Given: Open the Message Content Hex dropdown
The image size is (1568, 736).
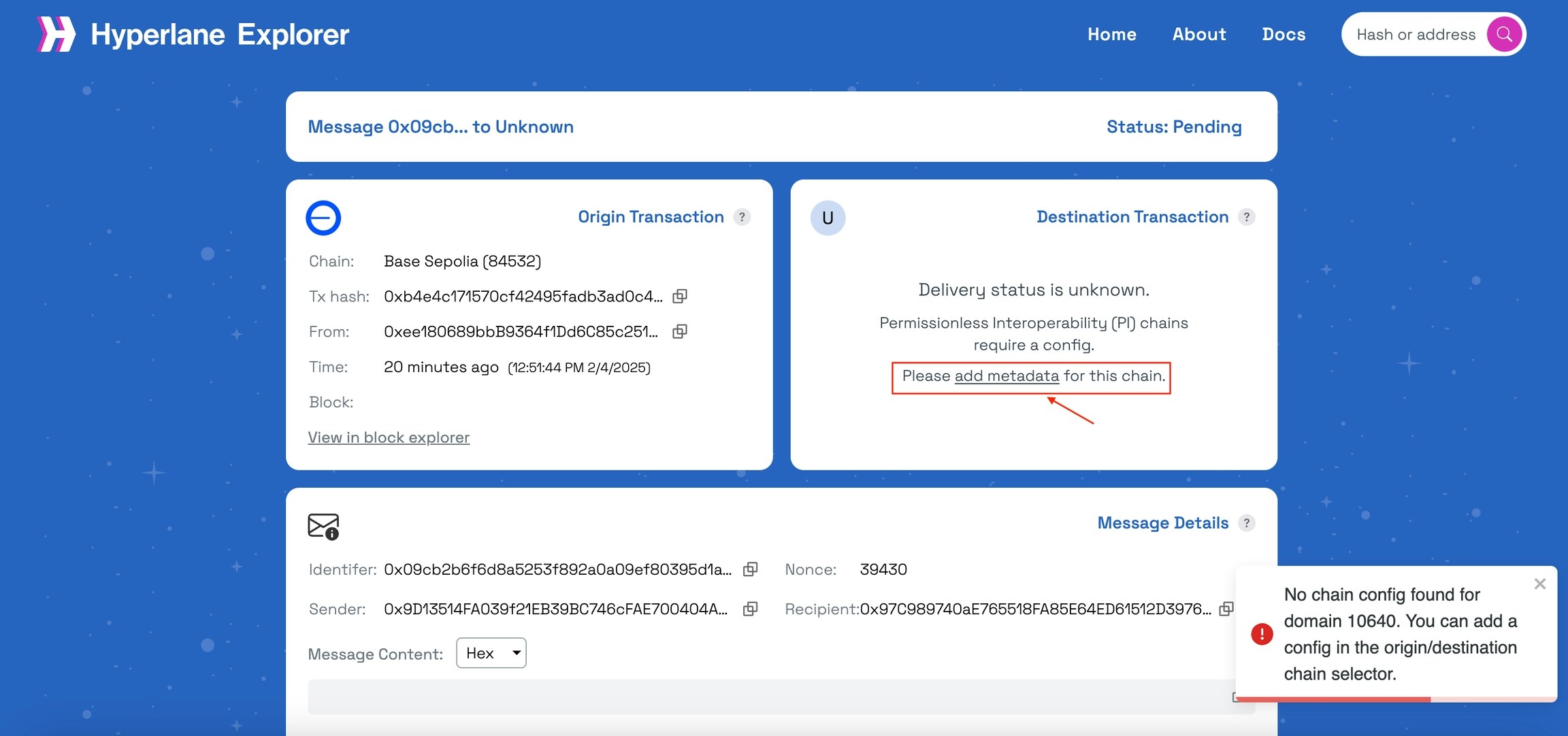Looking at the screenshot, I should tap(491, 653).
